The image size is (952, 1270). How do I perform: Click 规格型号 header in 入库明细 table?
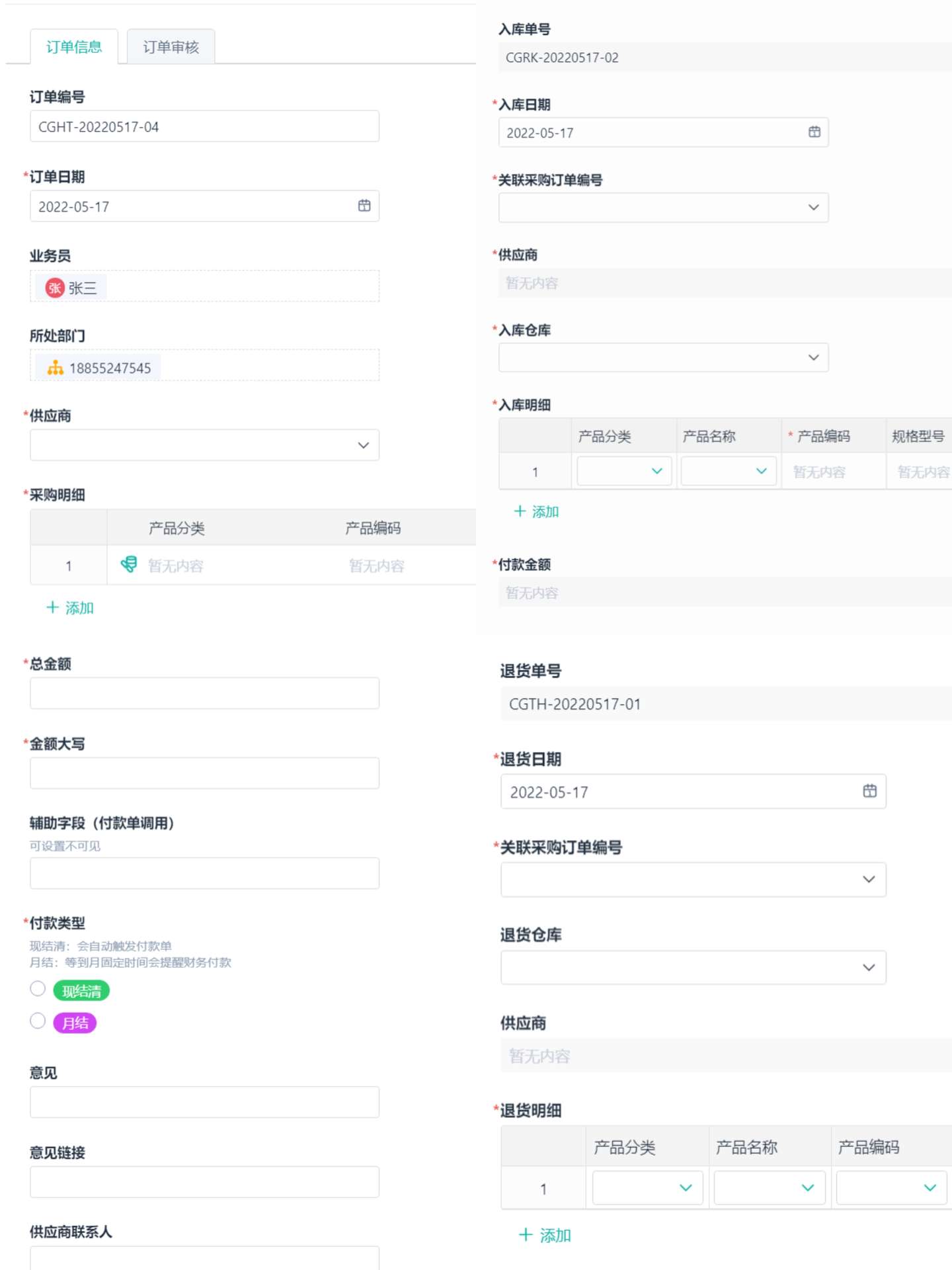tap(918, 436)
